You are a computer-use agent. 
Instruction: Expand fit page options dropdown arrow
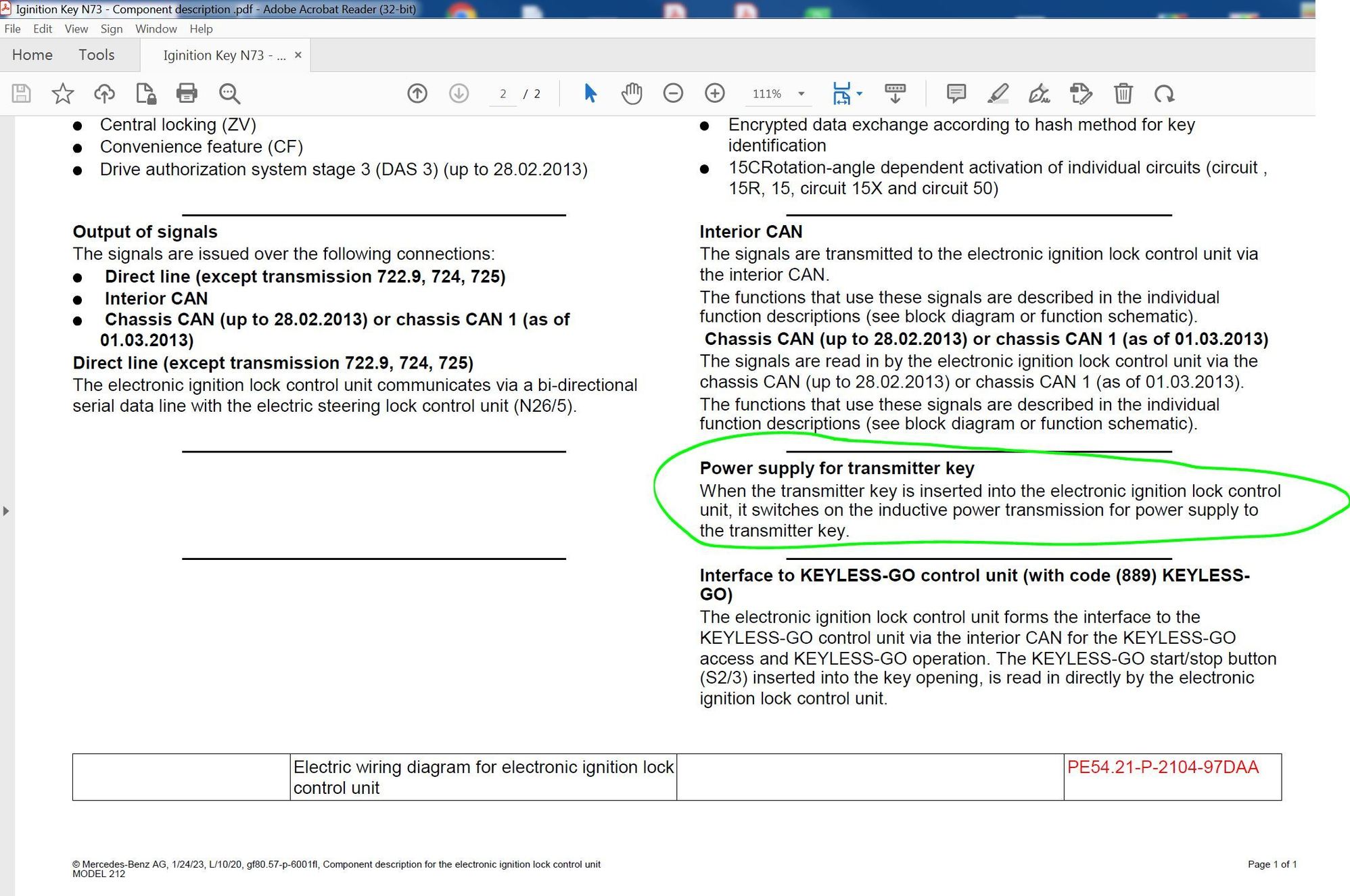[860, 93]
